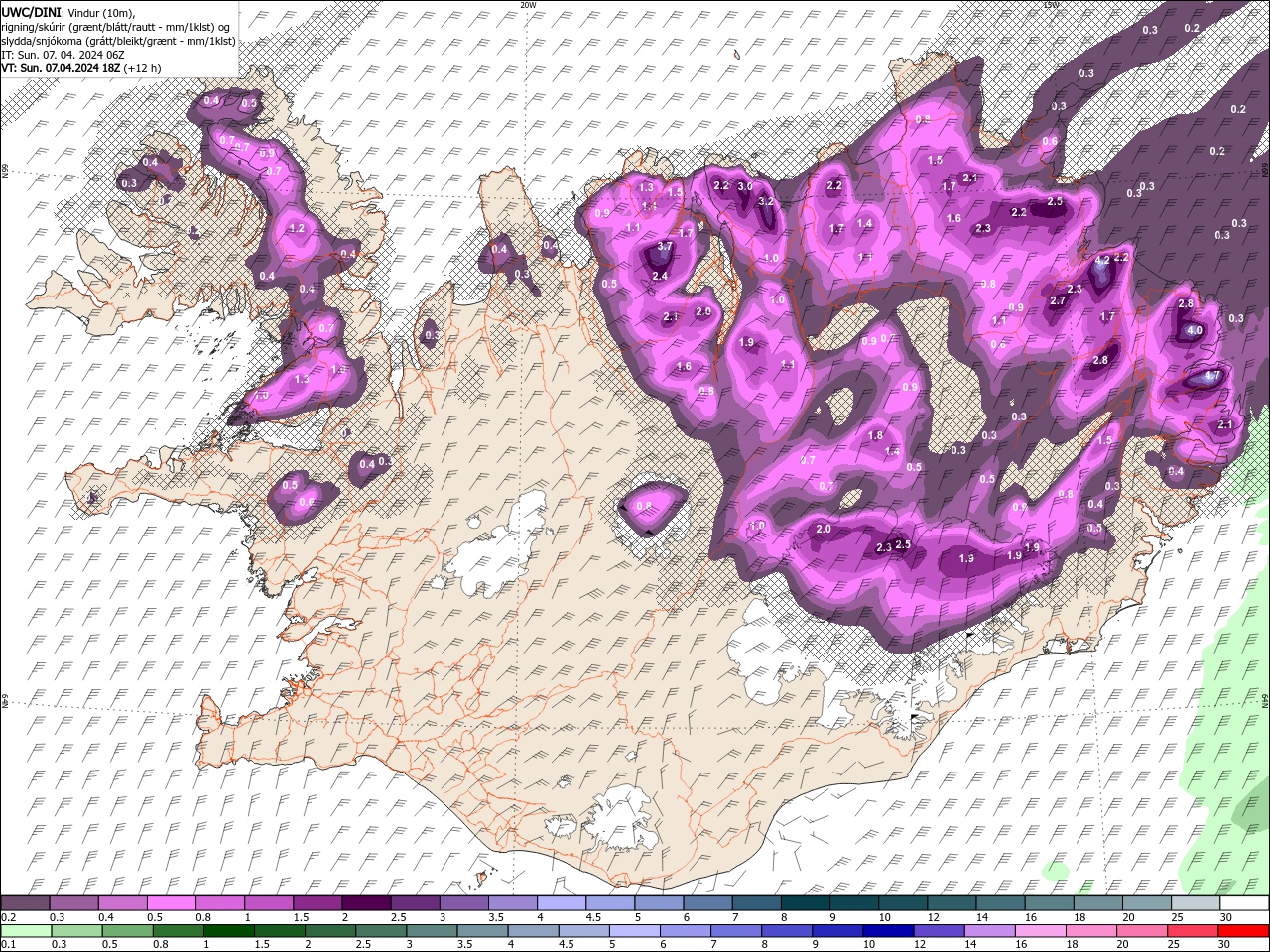Click the 'rigning/skúrir' description line
The height and width of the screenshot is (952, 1270).
click(117, 27)
